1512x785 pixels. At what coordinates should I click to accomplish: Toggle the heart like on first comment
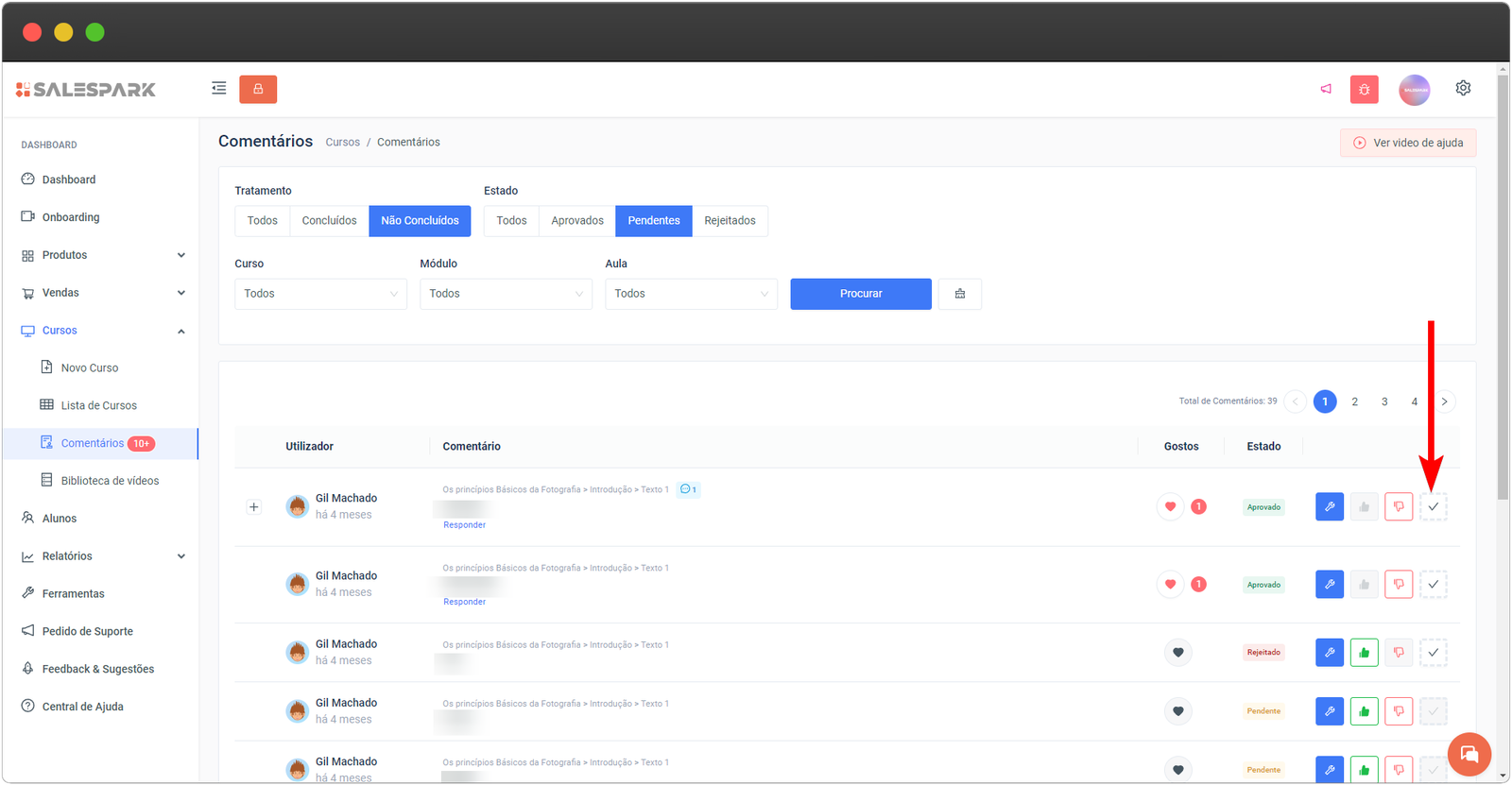(x=1170, y=507)
